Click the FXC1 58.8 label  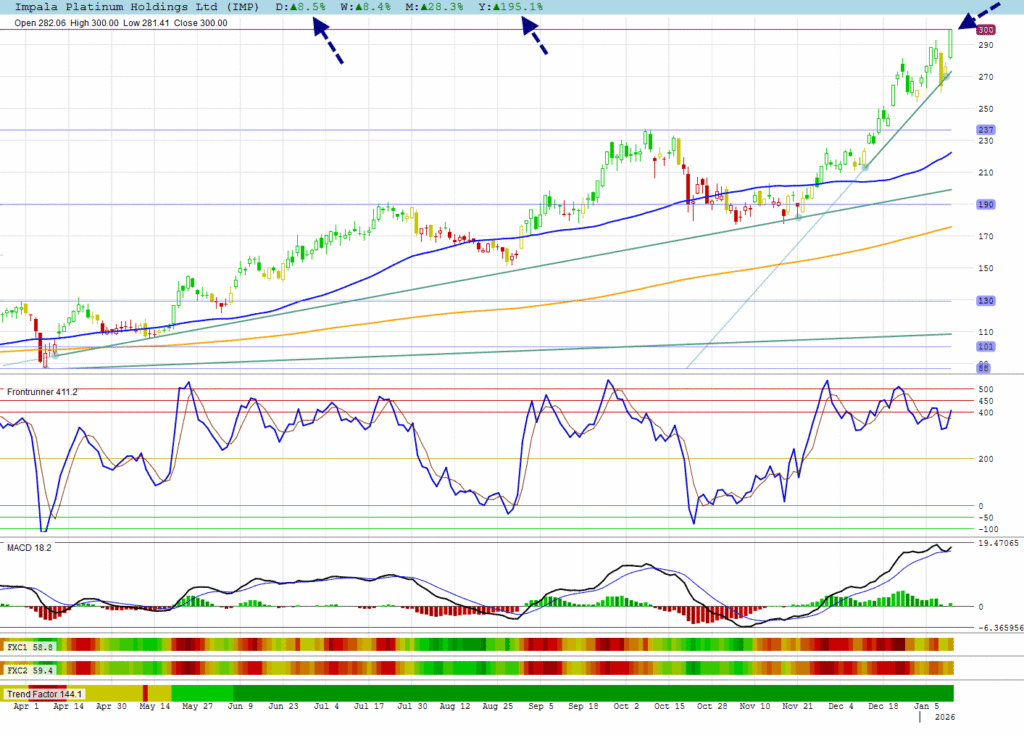pos(30,647)
